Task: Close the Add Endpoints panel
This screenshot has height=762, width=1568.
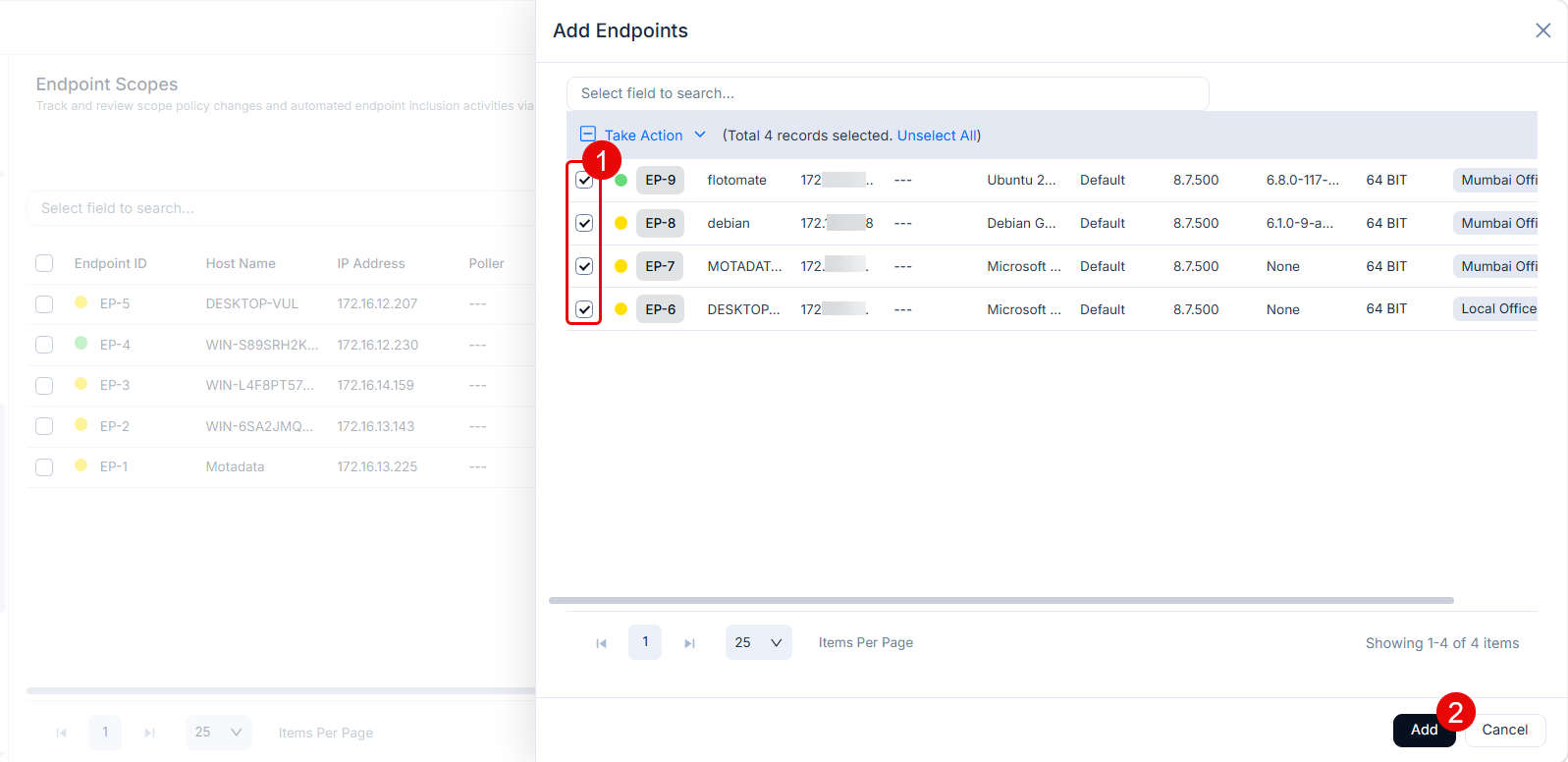Action: tap(1542, 30)
